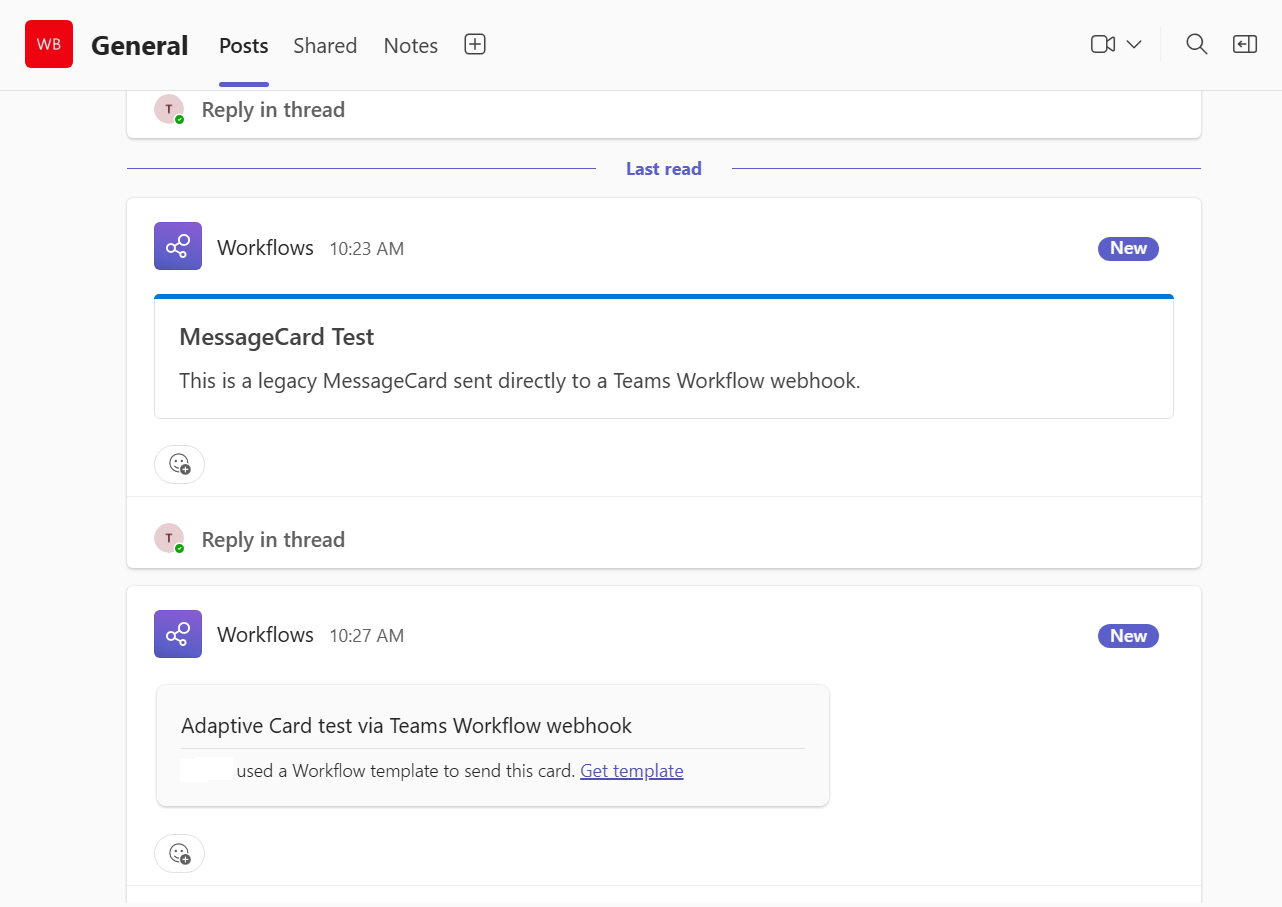Click user avatar beside top Reply in thread
This screenshot has width=1282, height=907.
169,110
